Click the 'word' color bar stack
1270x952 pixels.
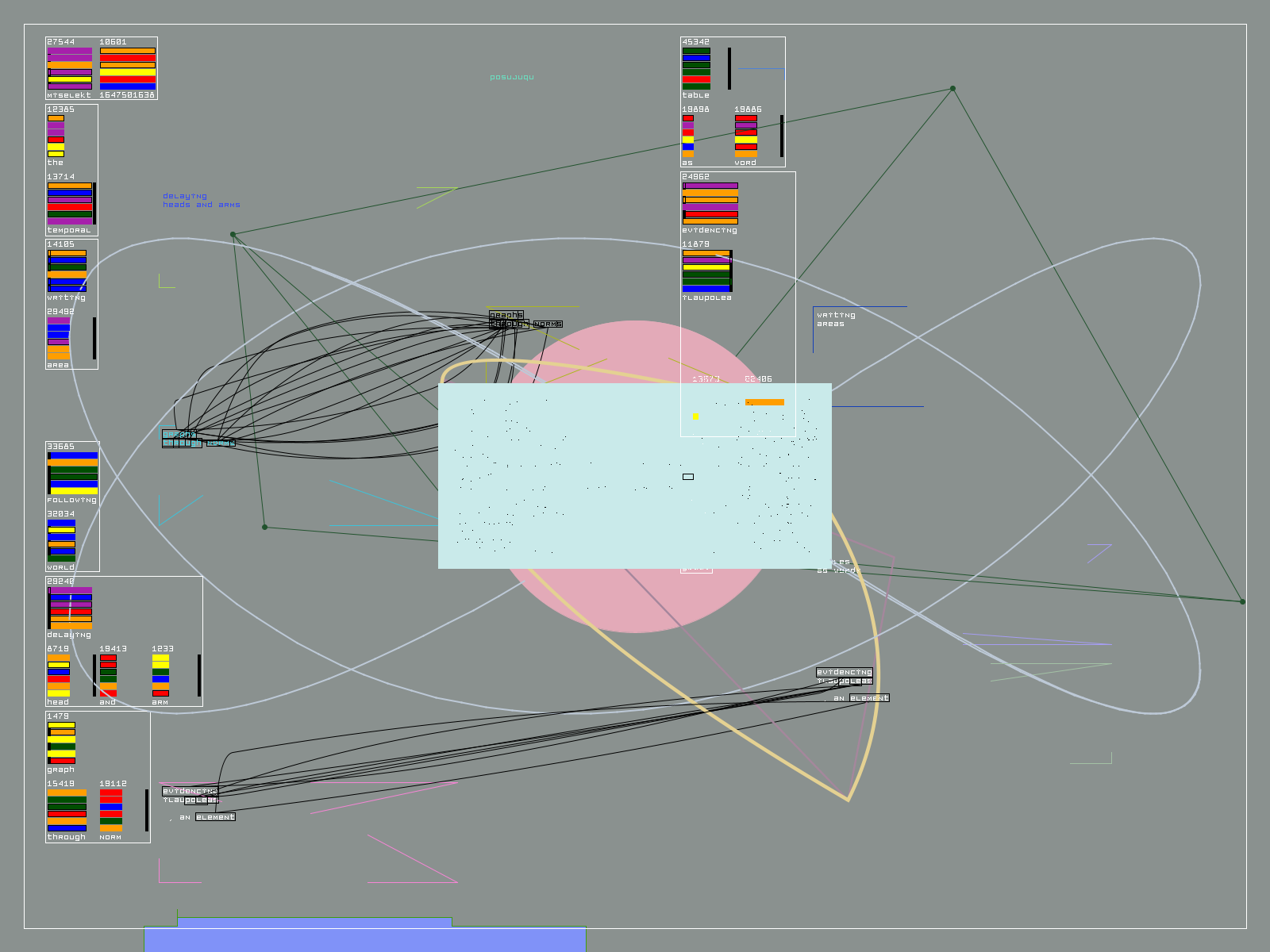click(x=745, y=136)
